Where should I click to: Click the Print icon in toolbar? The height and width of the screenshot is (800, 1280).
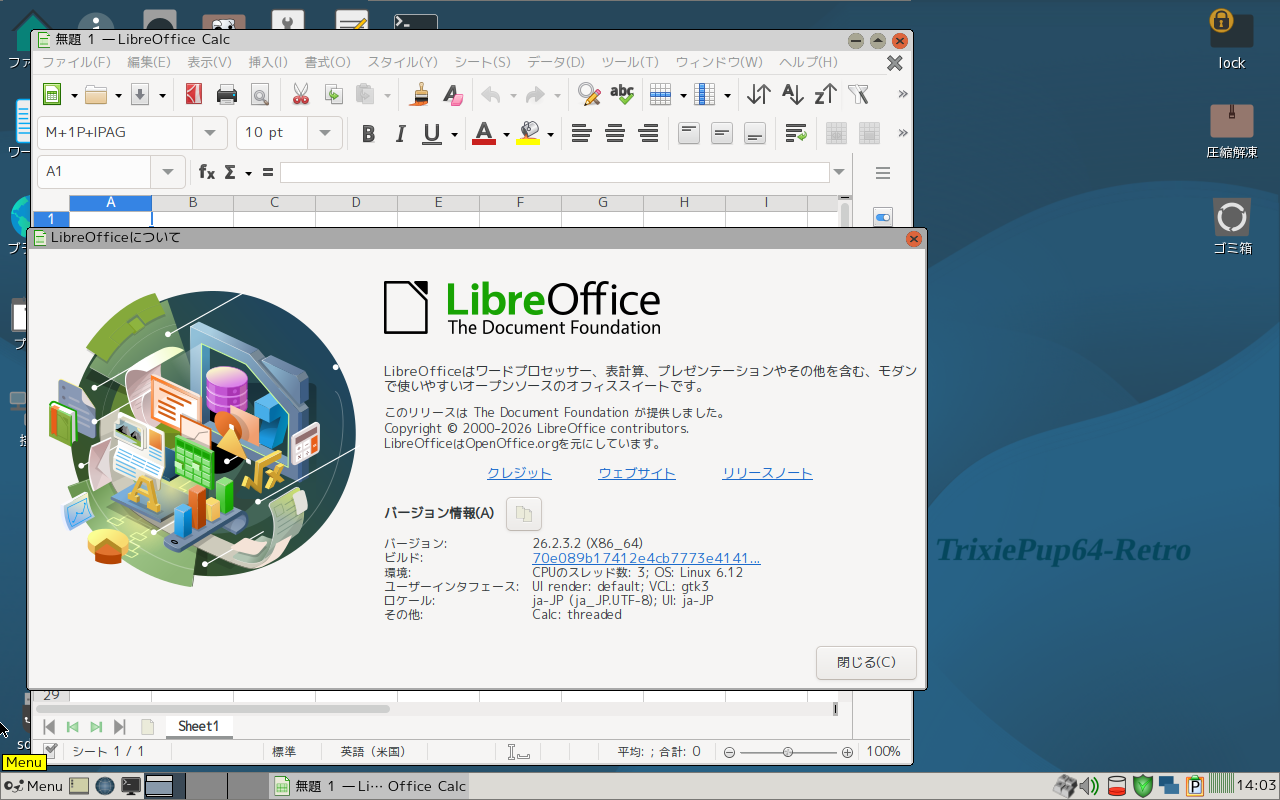click(x=227, y=95)
